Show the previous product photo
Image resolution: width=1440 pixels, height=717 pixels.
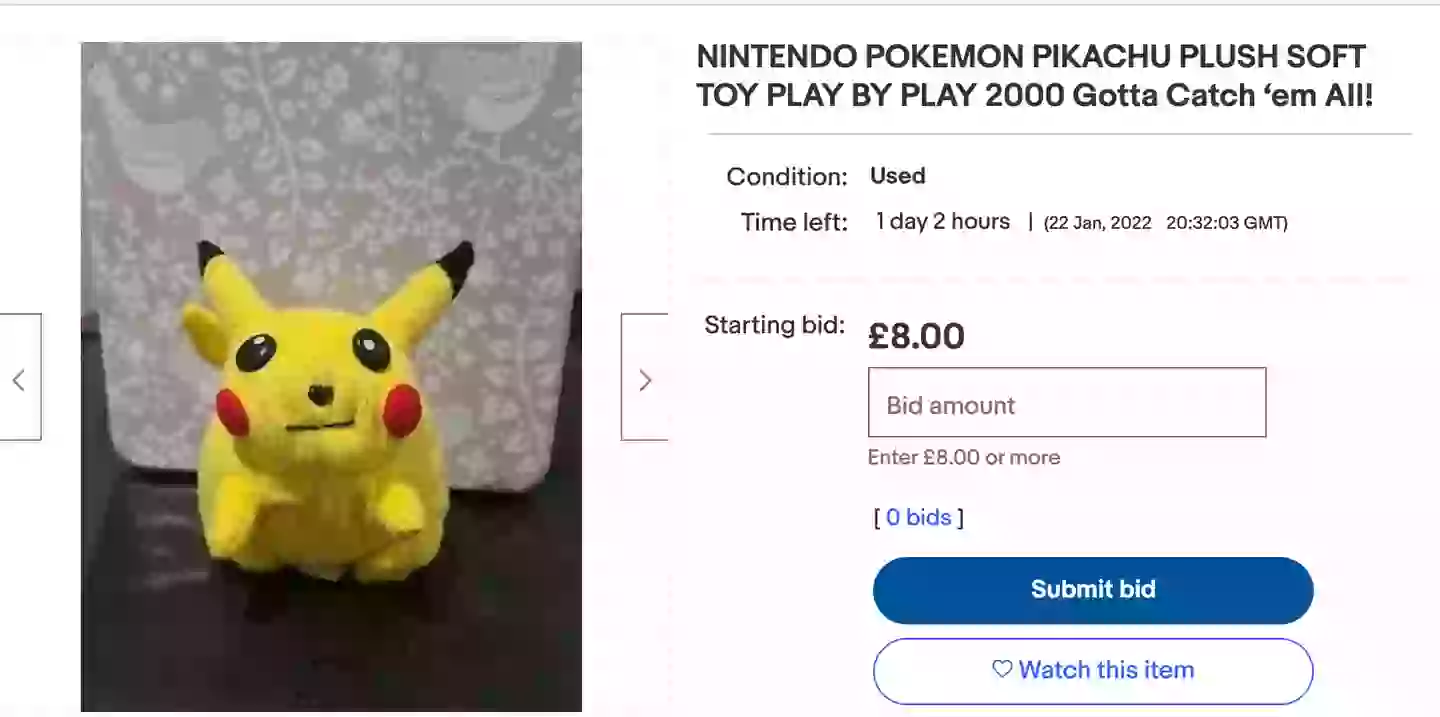19,378
